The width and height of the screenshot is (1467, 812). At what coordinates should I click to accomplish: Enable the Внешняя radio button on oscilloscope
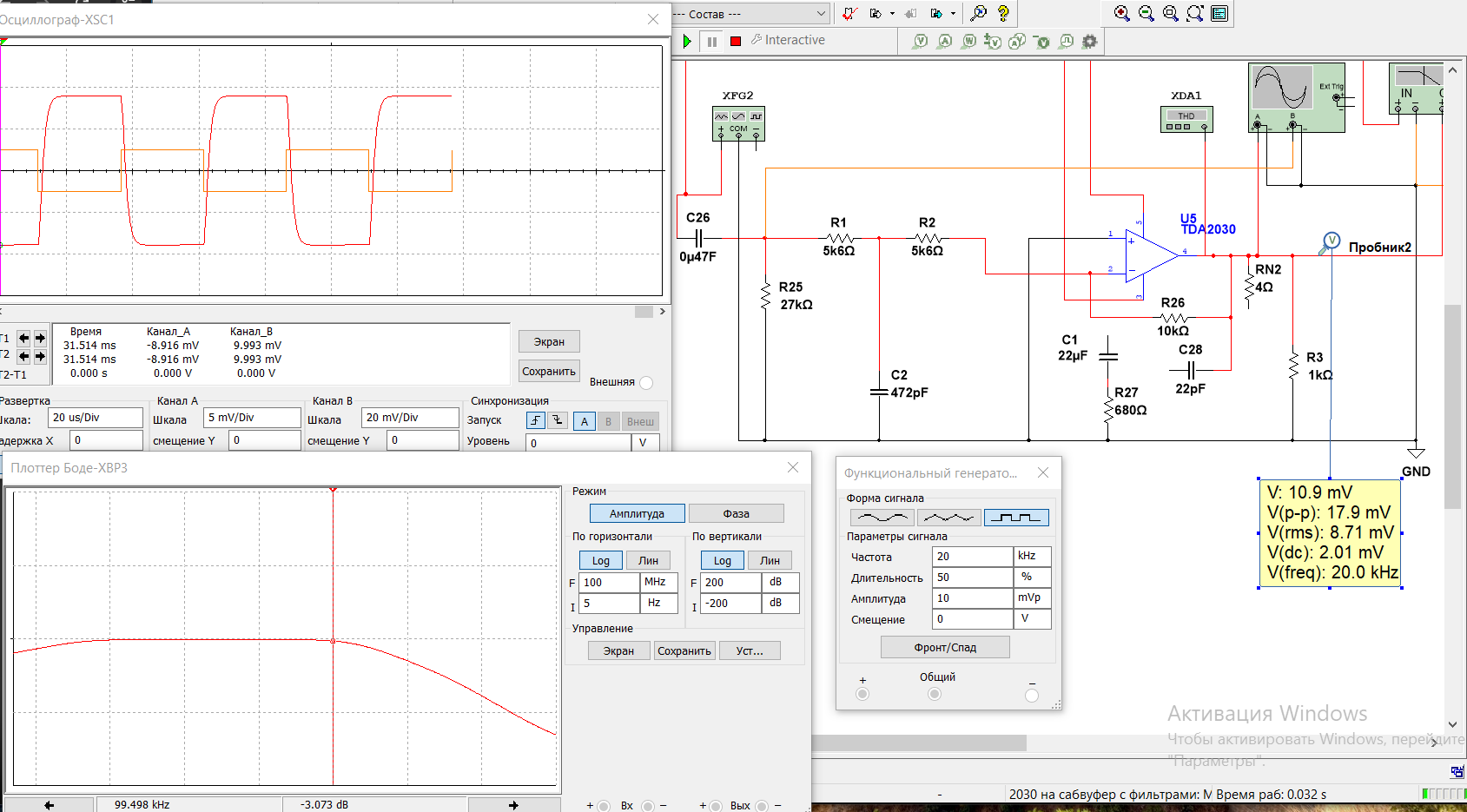646,383
